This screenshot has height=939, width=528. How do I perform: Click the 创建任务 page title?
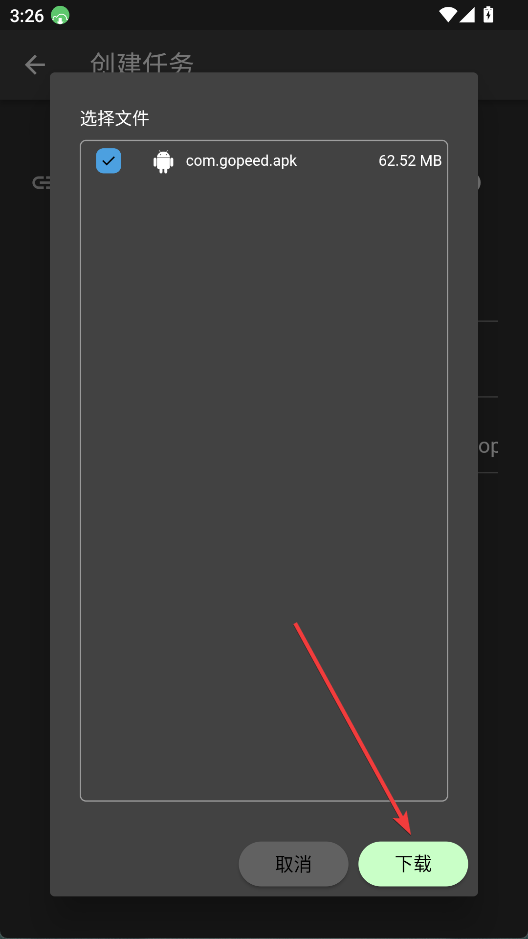coord(142,63)
